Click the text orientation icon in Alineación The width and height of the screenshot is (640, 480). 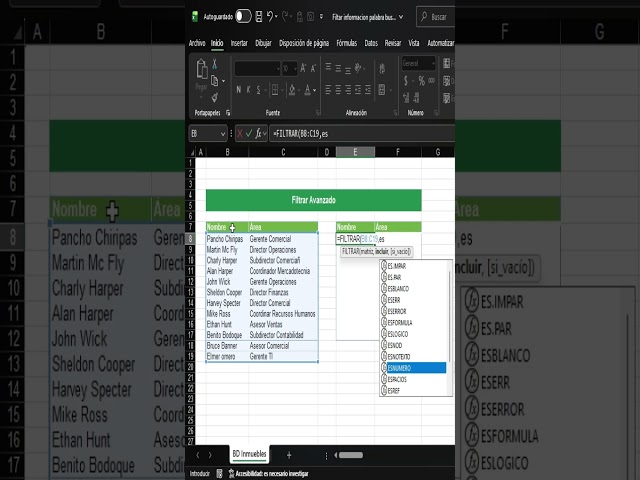(358, 68)
